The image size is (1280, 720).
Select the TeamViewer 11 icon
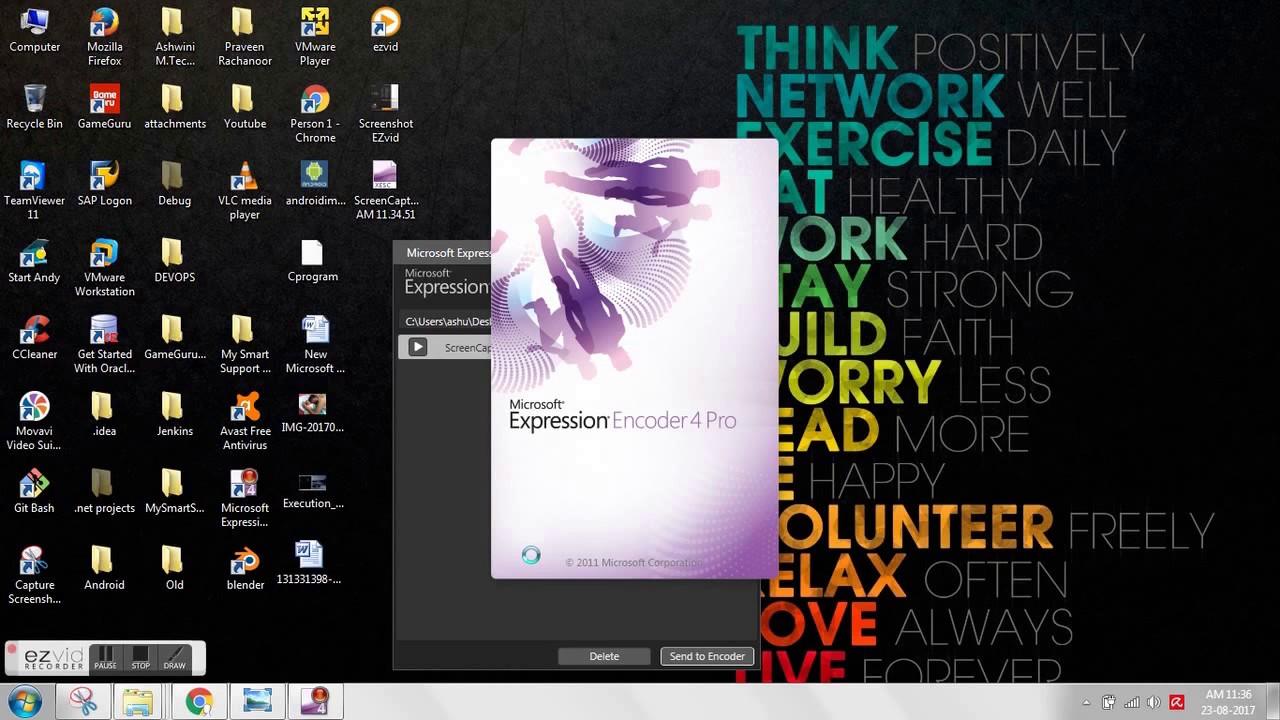(33, 190)
